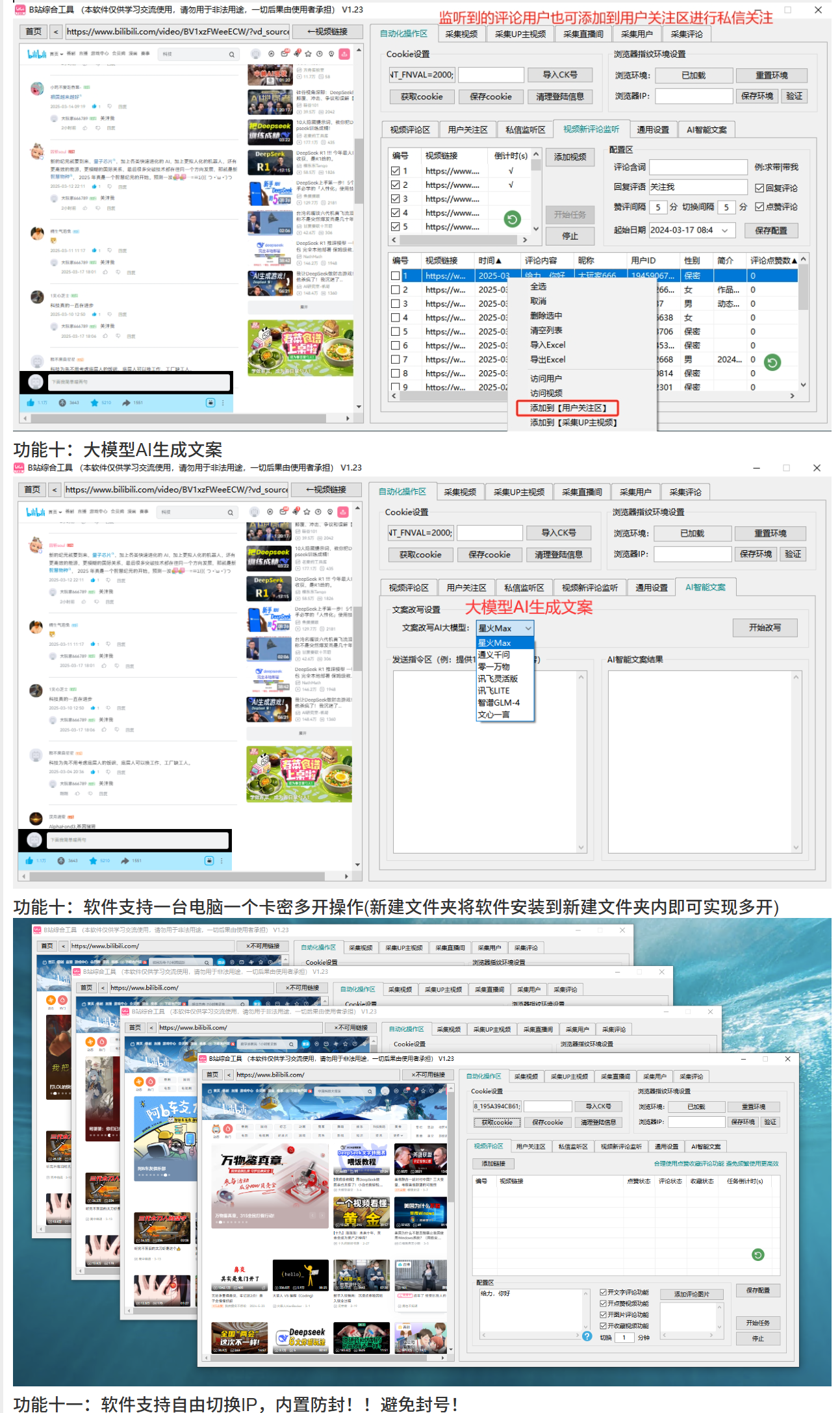Viewport: 840px width, 1413px height.
Task: Click the search magnifier in top window's bilibili page
Action: [231, 55]
